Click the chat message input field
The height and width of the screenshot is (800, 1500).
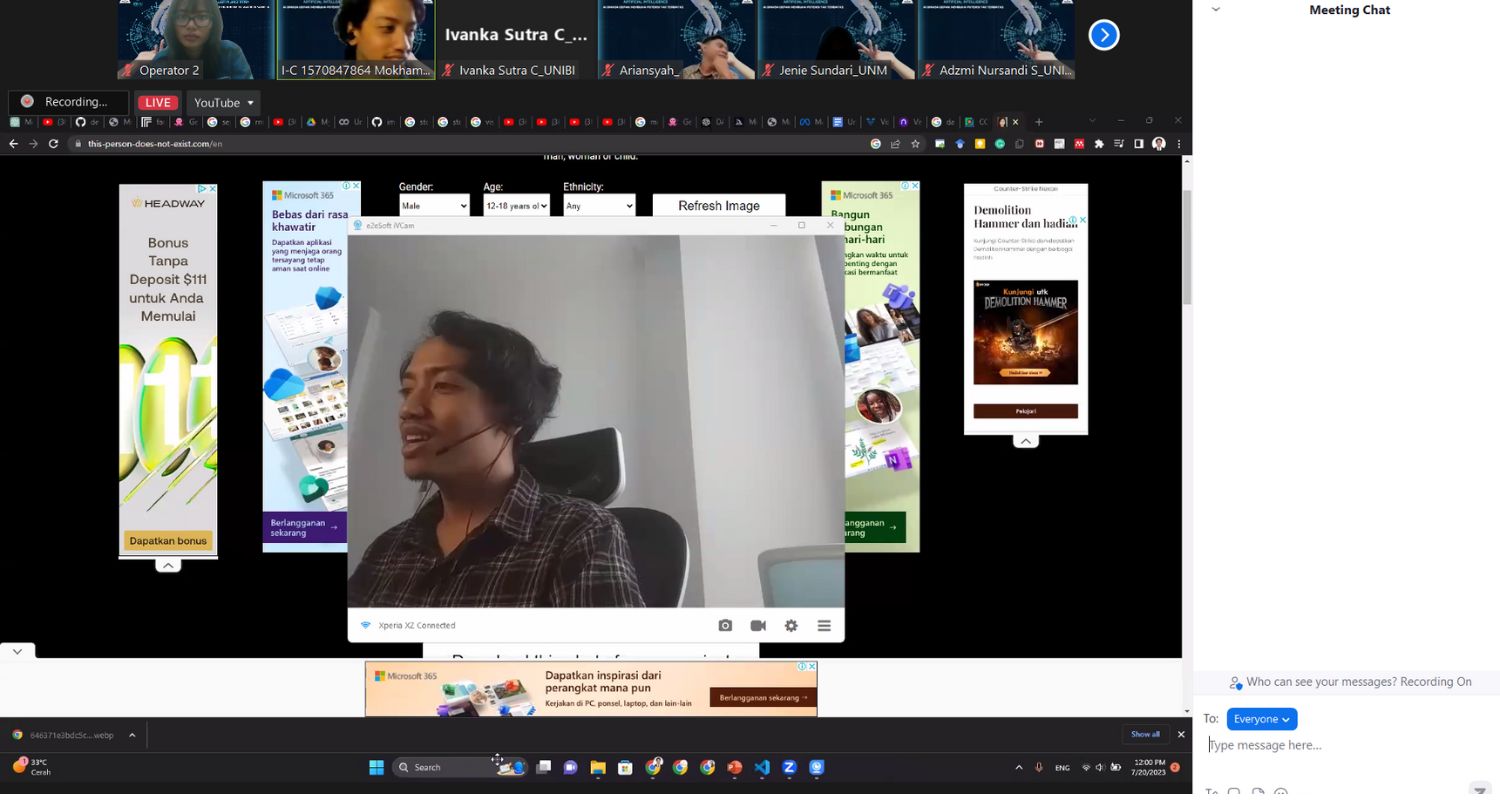[x=1340, y=745]
